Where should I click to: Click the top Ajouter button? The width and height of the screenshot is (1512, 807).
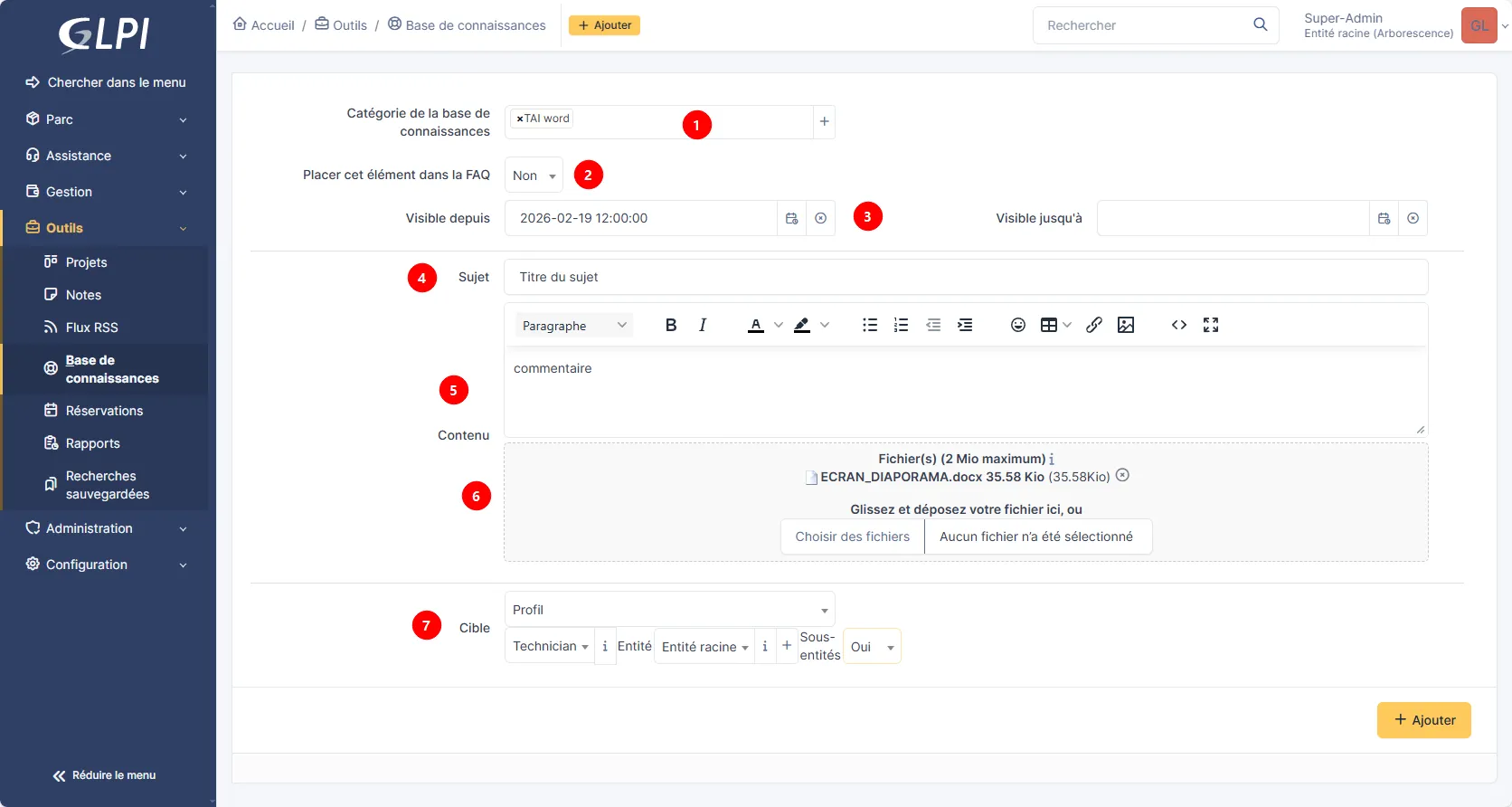pos(604,25)
